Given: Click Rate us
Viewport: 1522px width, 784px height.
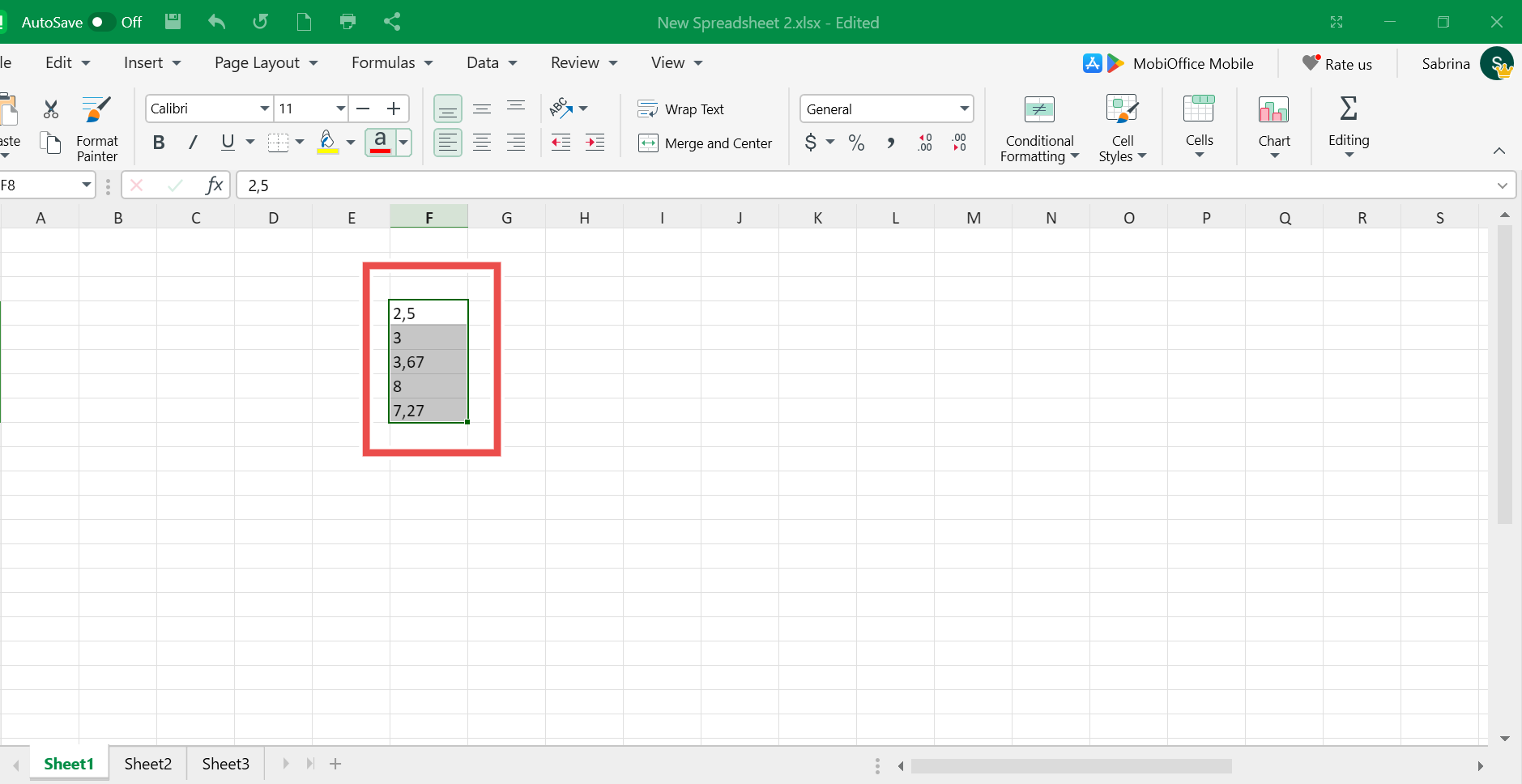Looking at the screenshot, I should coord(1337,63).
